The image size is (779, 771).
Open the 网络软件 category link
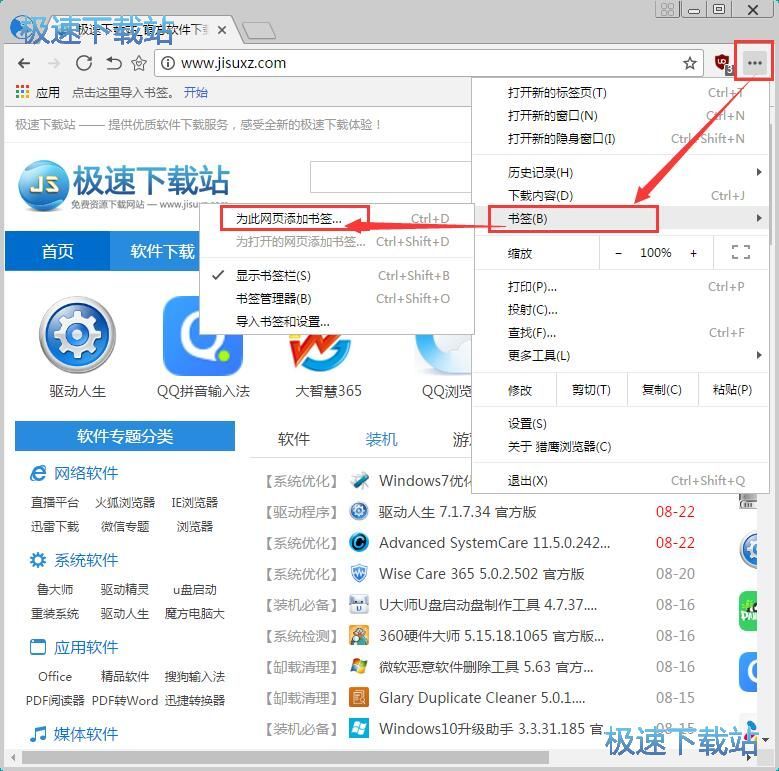pyautogui.click(x=85, y=473)
